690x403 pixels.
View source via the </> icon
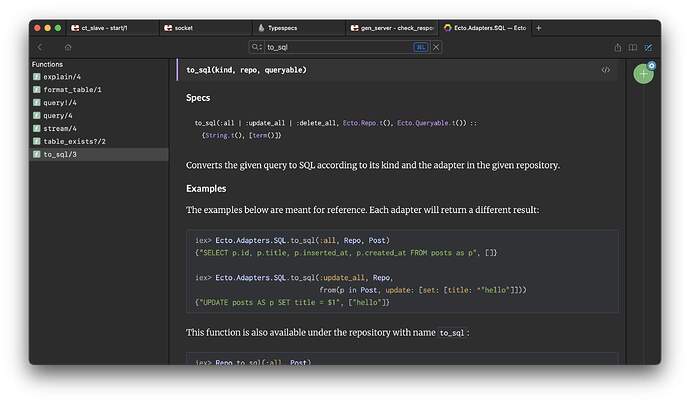(606, 70)
